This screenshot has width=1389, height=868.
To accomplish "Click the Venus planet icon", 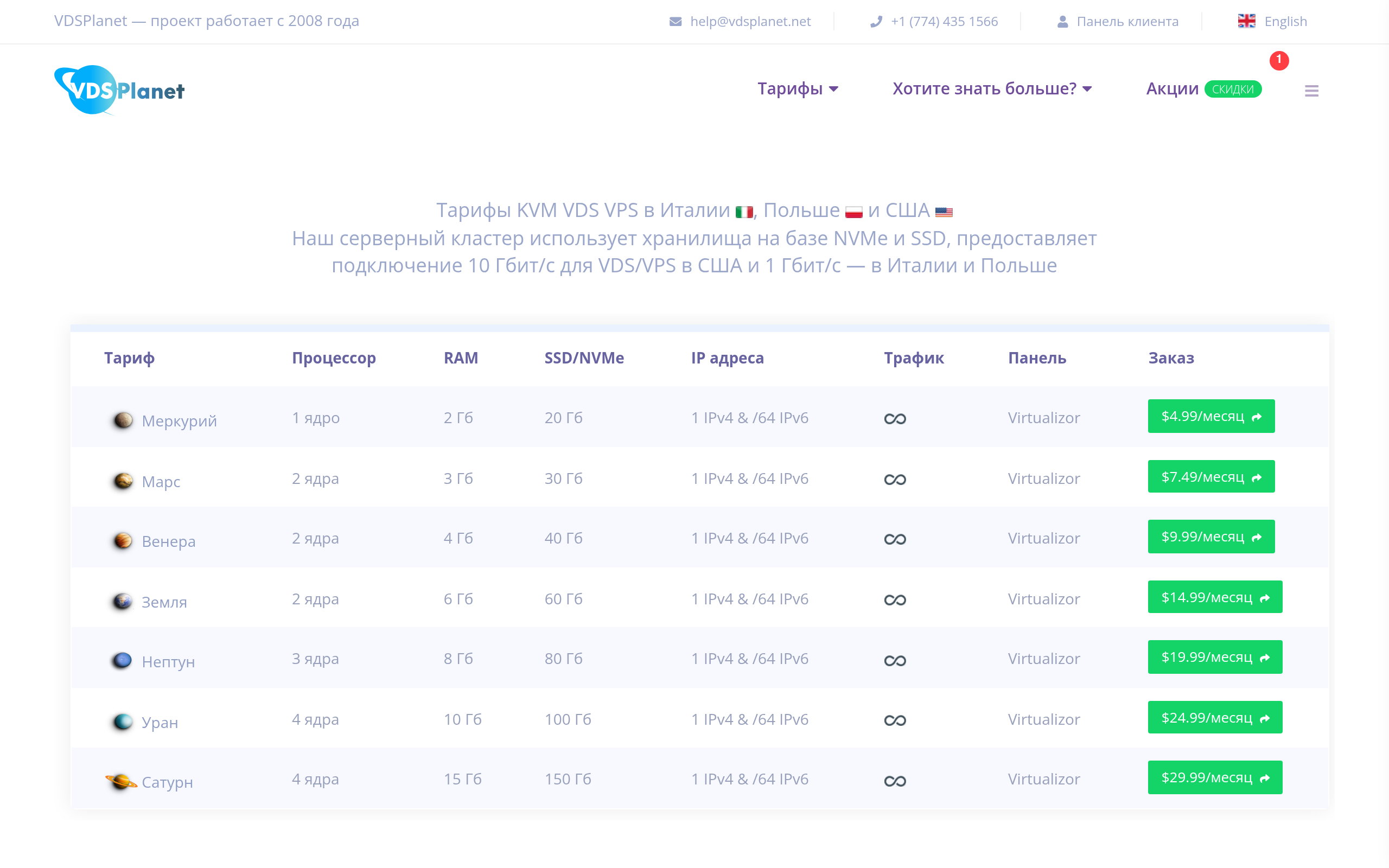I will tap(122, 540).
